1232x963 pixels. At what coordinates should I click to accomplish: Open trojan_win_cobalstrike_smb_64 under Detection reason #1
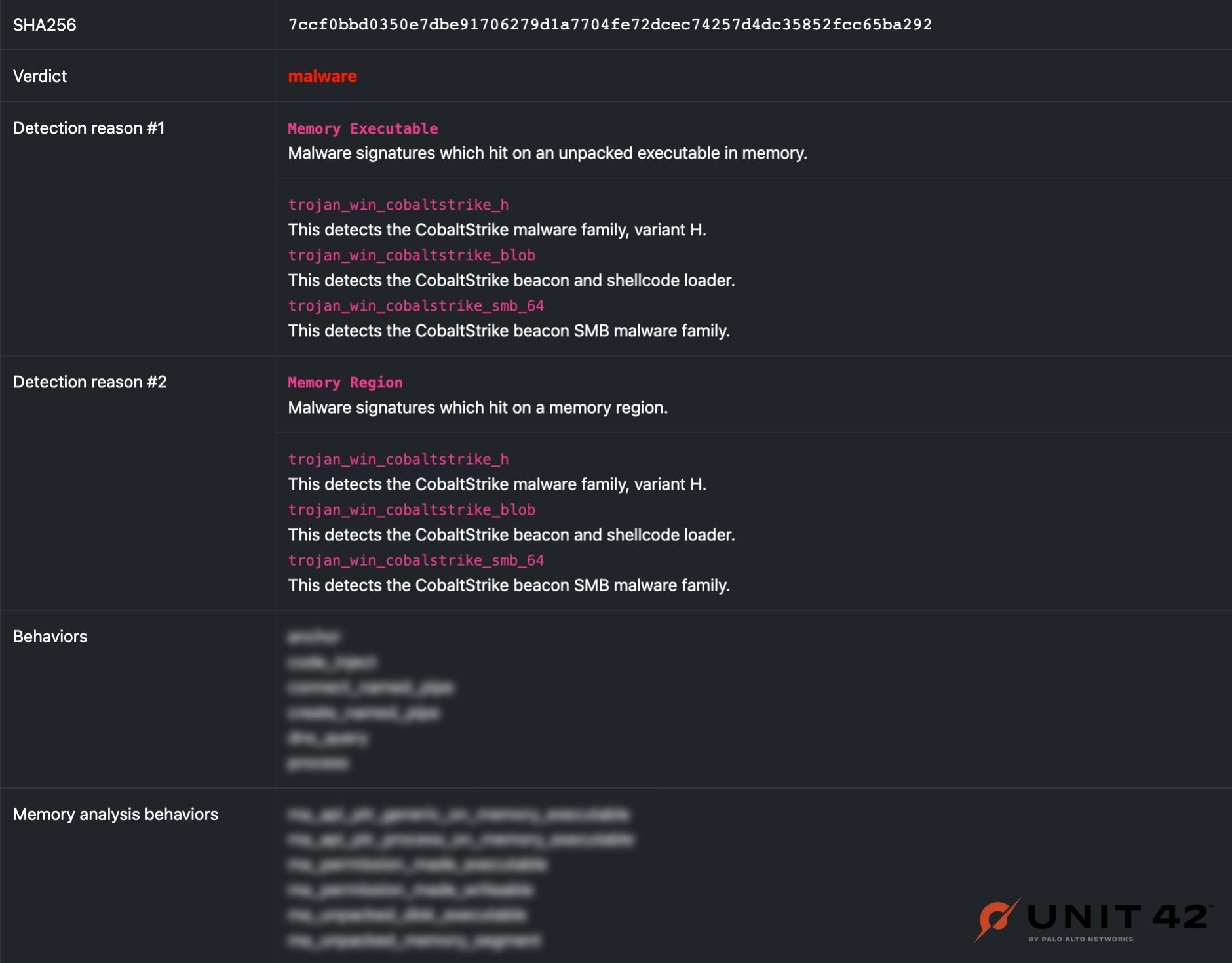click(x=416, y=305)
